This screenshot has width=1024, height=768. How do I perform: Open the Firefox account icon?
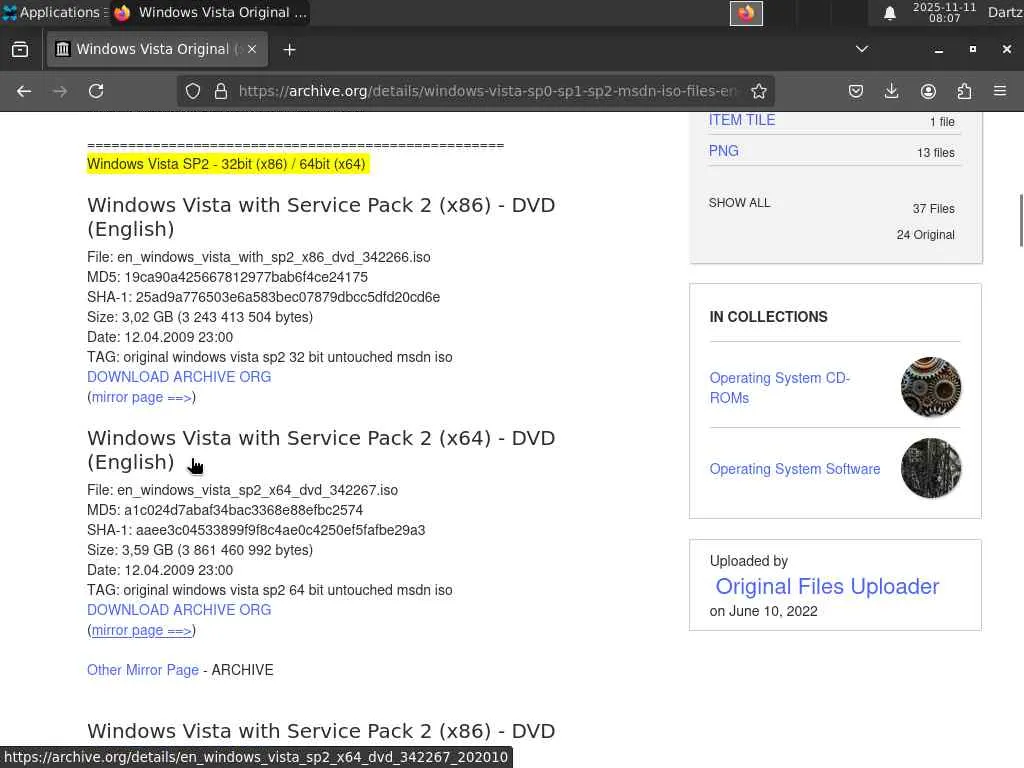click(x=928, y=91)
